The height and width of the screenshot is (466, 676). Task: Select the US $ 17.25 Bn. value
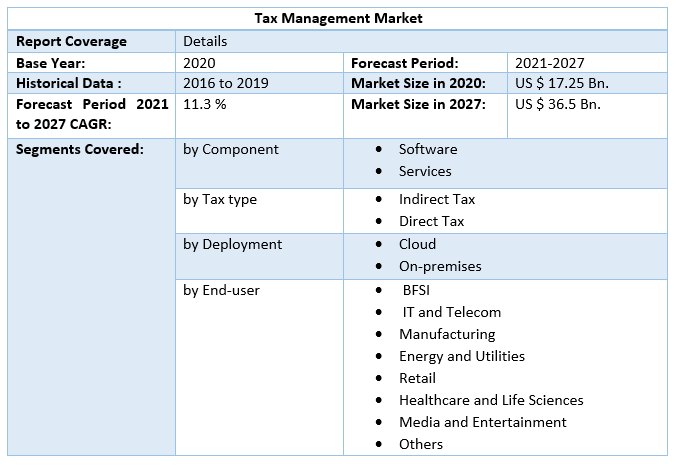pyautogui.click(x=562, y=83)
